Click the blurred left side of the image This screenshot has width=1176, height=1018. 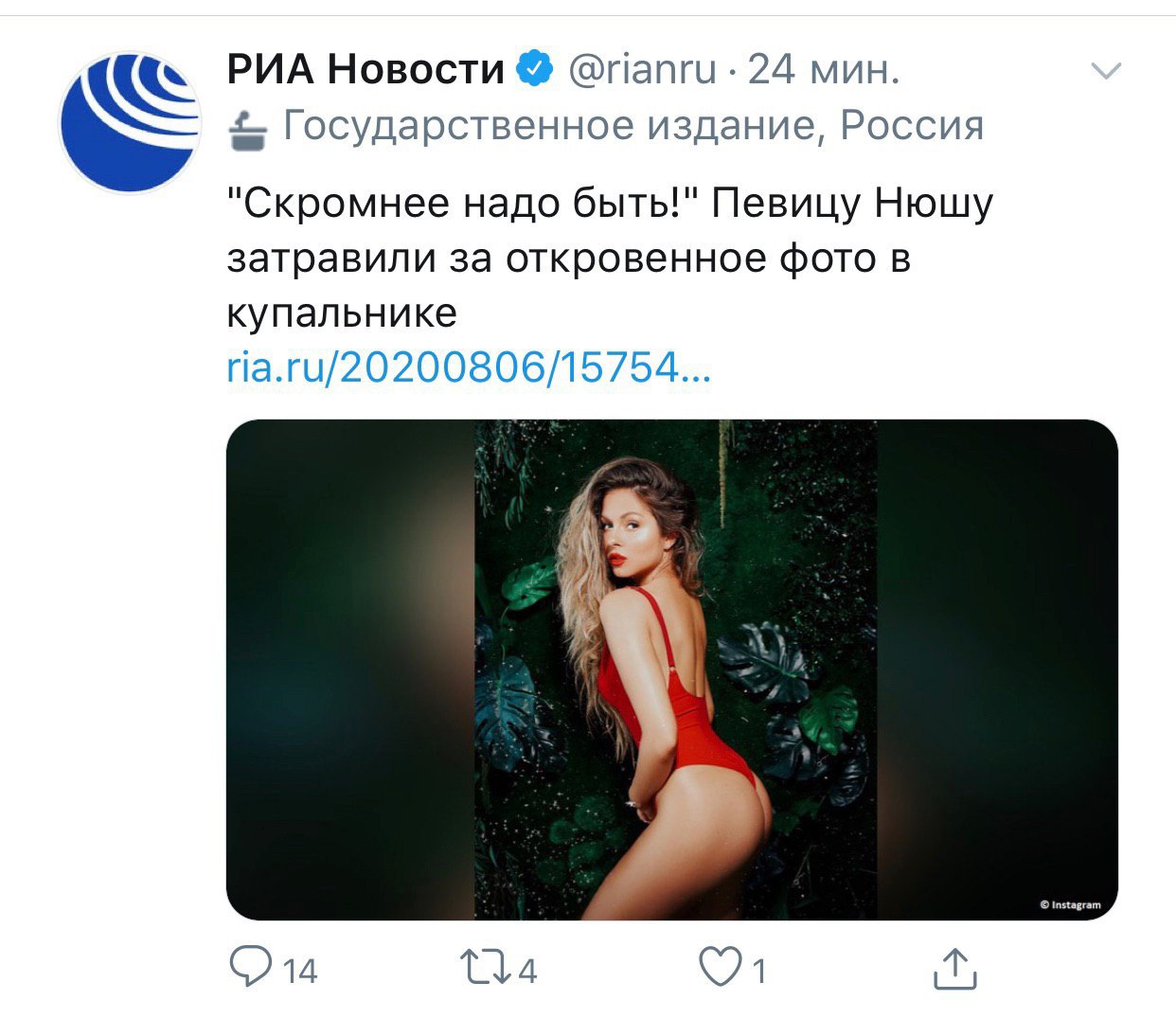point(350,670)
